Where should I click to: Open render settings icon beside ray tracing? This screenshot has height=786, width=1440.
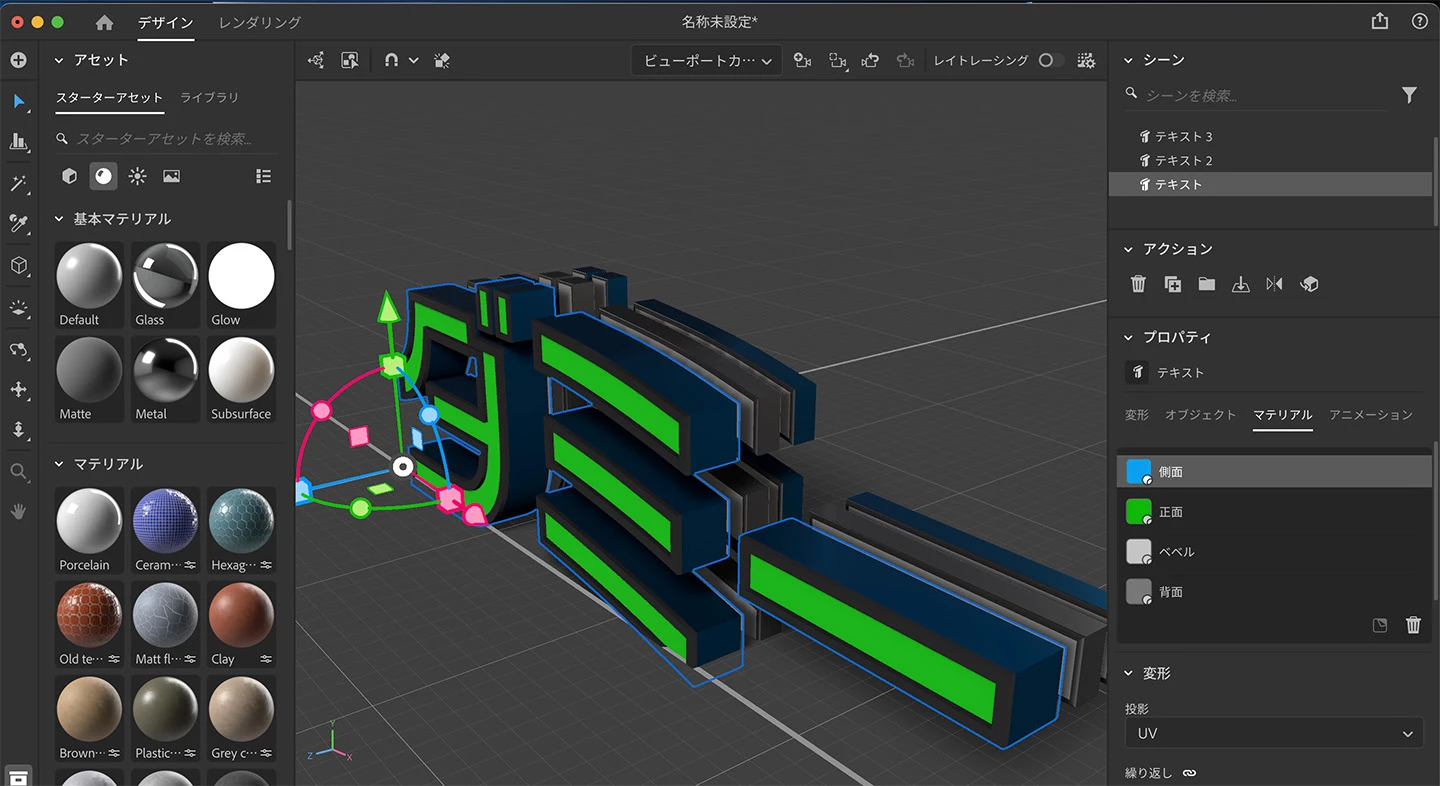click(1086, 61)
